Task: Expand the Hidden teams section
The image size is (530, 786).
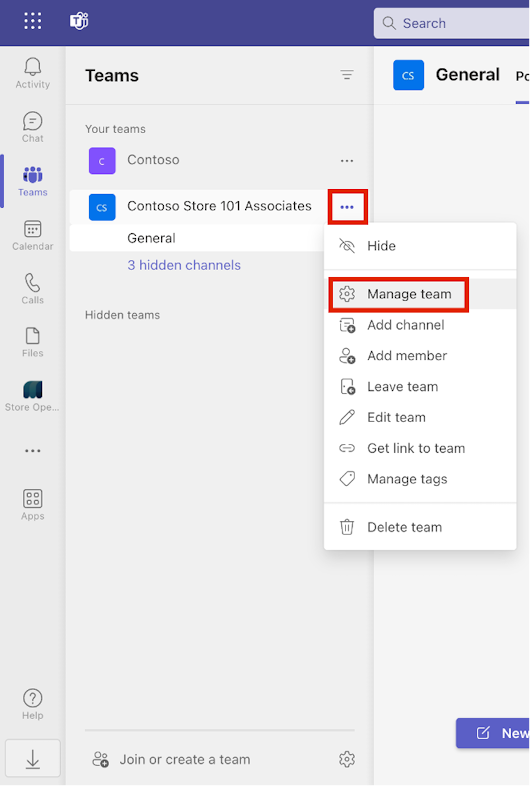Action: point(122,315)
